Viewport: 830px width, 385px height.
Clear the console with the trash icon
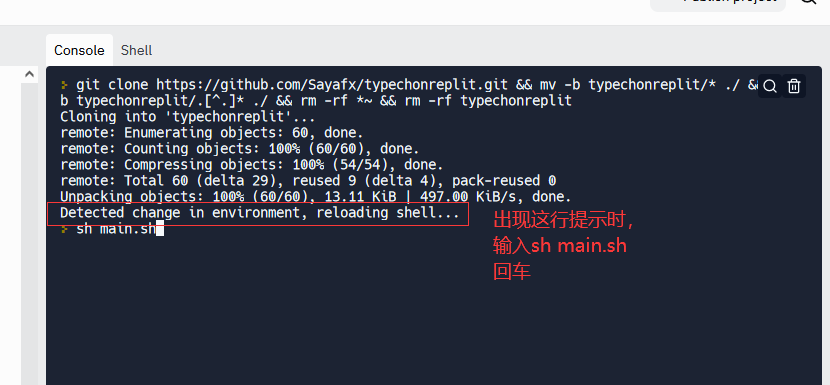(793, 86)
